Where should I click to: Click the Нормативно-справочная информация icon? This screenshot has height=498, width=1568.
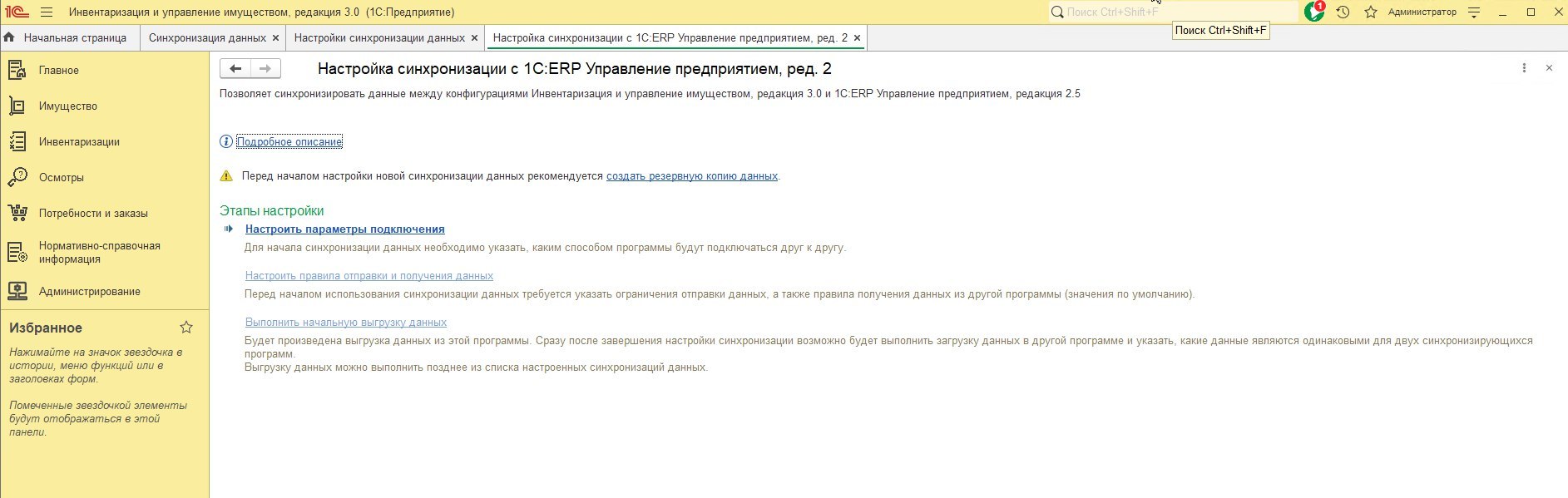pyautogui.click(x=17, y=252)
